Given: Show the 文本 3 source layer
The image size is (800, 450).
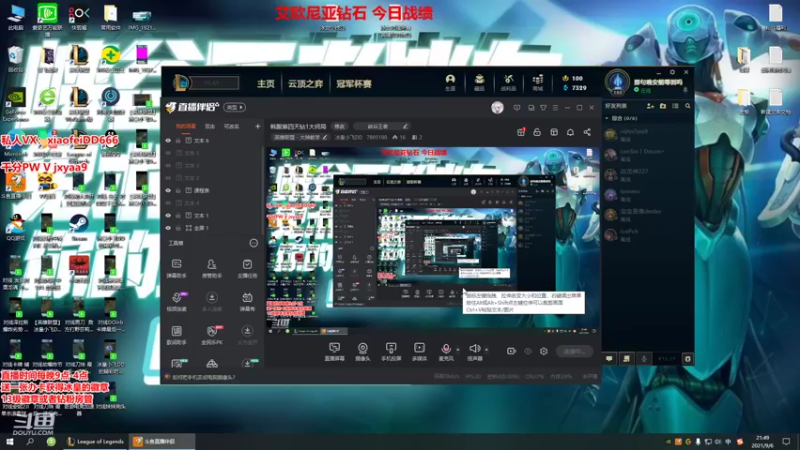Looking at the screenshot, I should [x=168, y=165].
